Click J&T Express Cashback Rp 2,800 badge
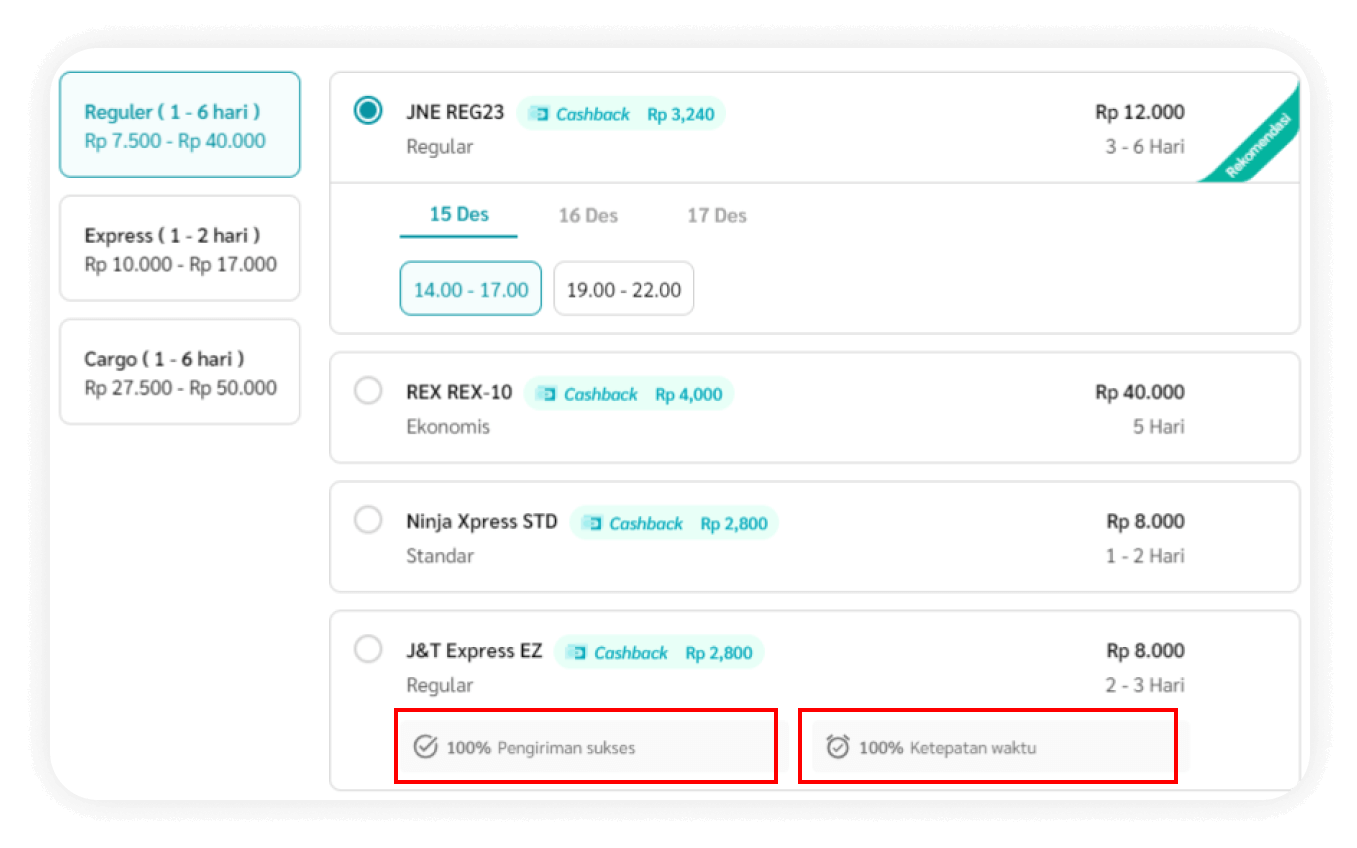 pyautogui.click(x=659, y=653)
